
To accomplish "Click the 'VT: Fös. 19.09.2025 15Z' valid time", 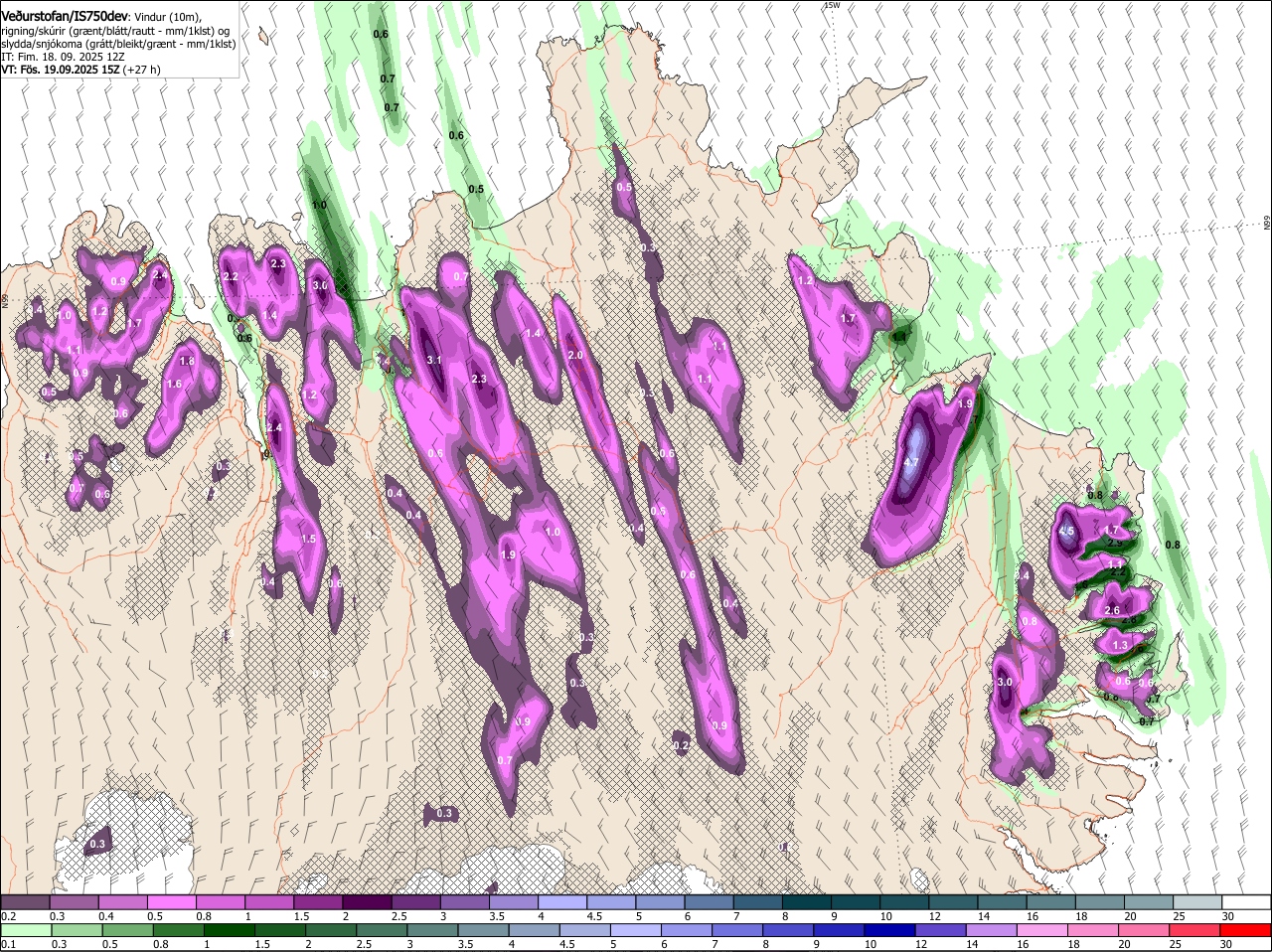I will pos(61,70).
